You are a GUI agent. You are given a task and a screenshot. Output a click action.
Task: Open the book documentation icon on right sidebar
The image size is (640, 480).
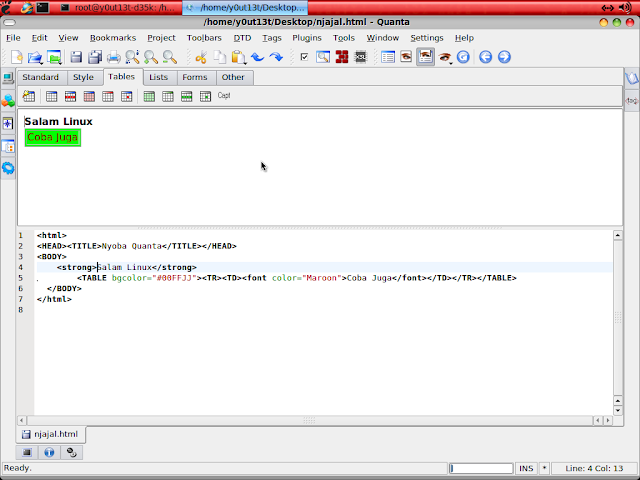632,78
